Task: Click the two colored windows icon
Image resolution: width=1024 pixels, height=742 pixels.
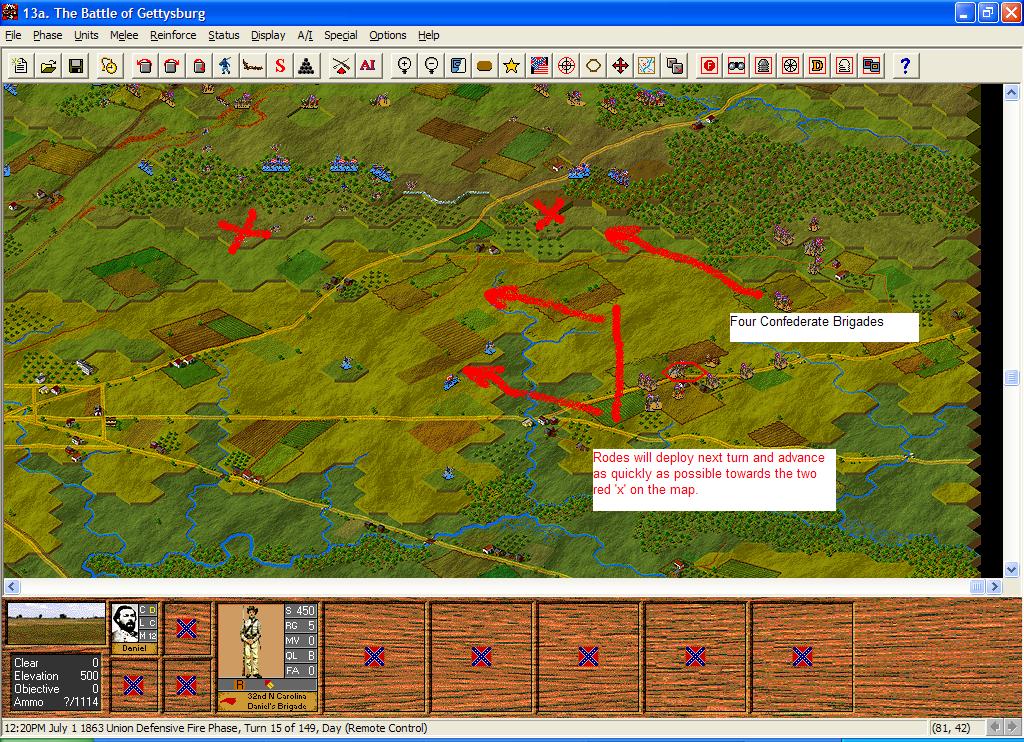Action: pyautogui.click(x=871, y=66)
